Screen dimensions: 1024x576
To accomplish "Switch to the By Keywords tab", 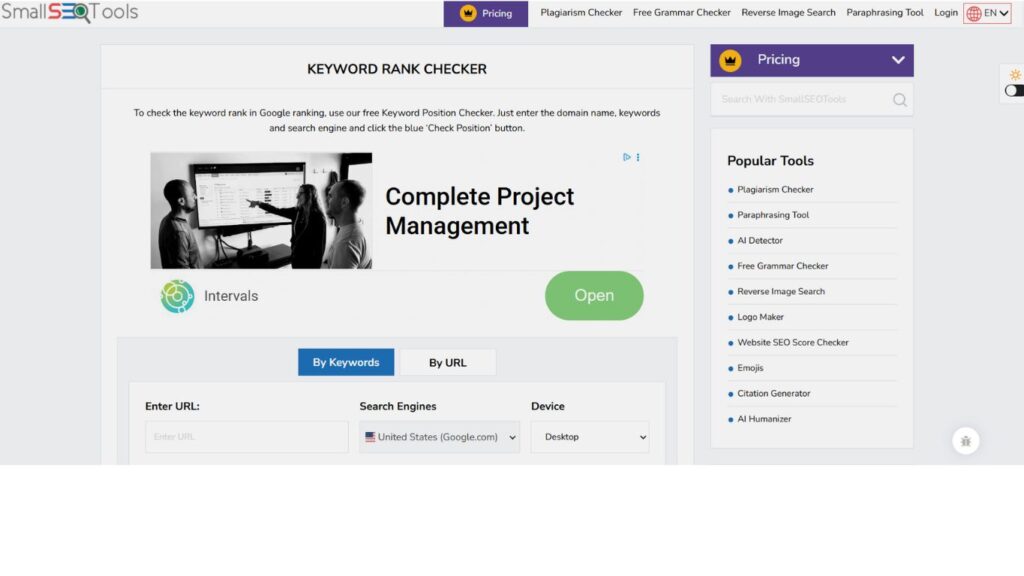I will [x=346, y=362].
